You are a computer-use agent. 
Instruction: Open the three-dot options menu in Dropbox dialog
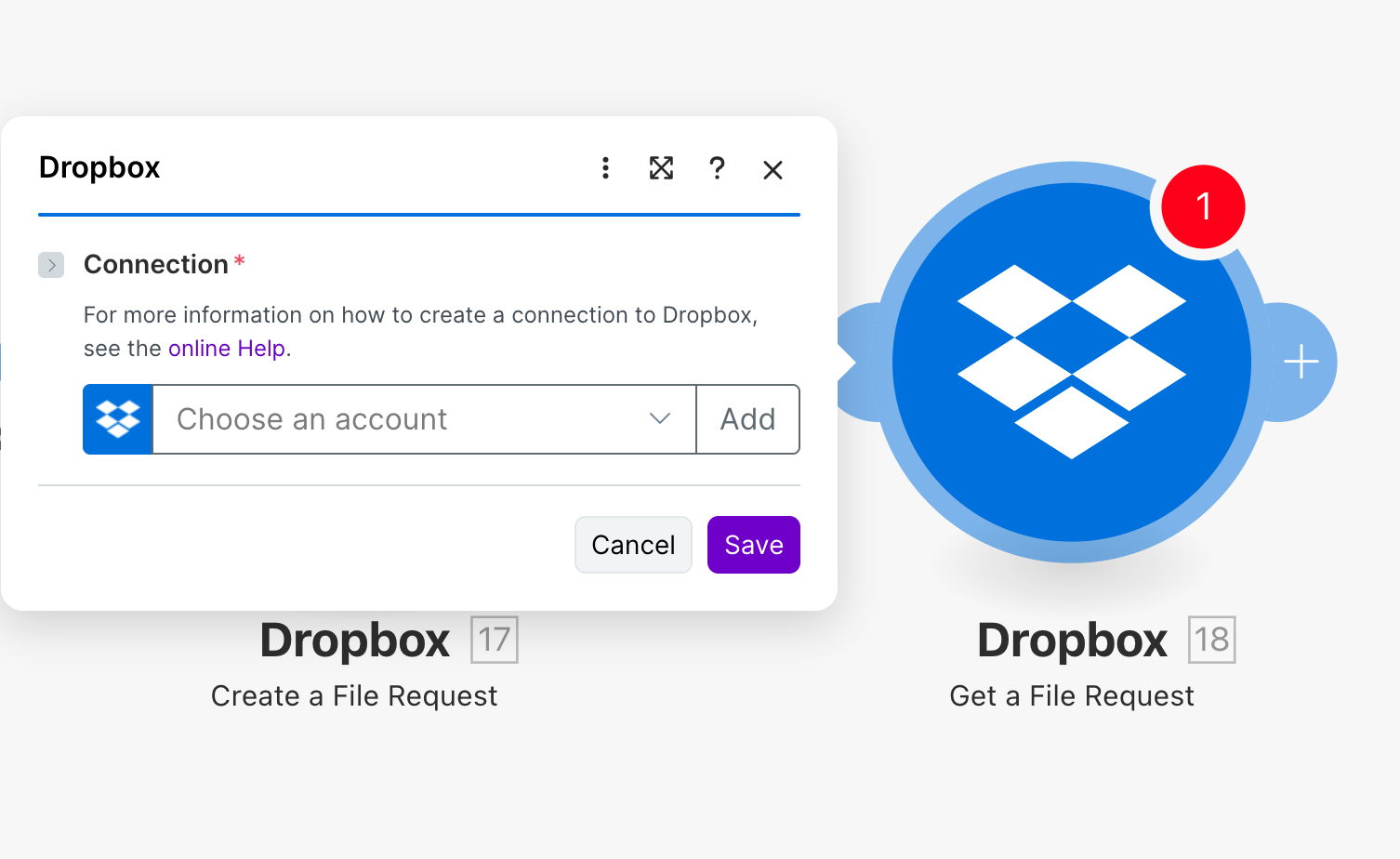coord(605,168)
